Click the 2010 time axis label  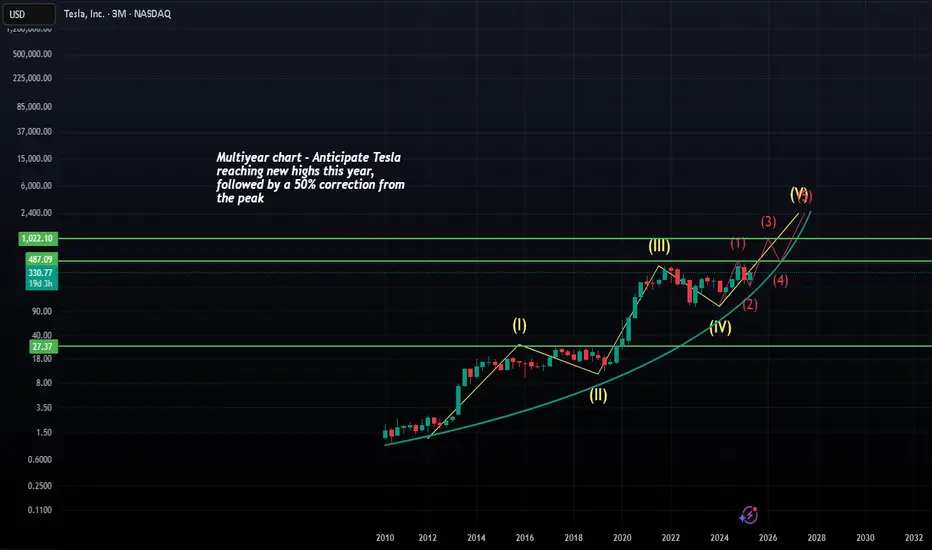pos(385,538)
